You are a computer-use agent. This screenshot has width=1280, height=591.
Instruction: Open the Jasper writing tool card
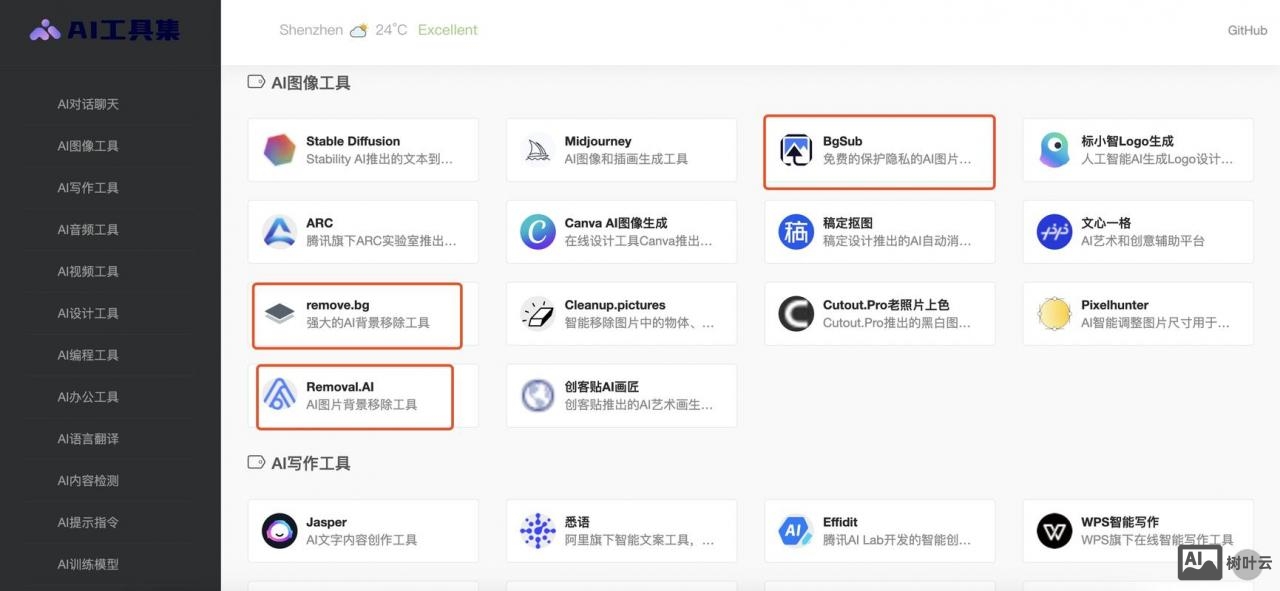[362, 531]
